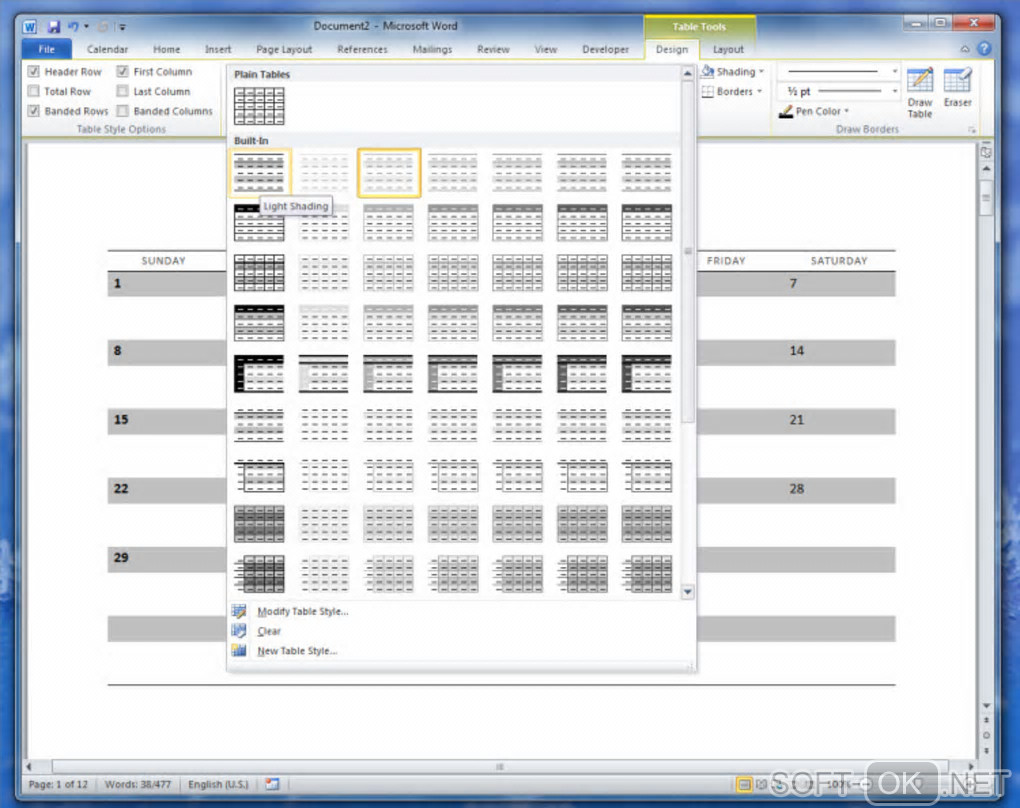Click the document vertical scrollbar down arrow
The height and width of the screenshot is (808, 1020).
click(986, 706)
